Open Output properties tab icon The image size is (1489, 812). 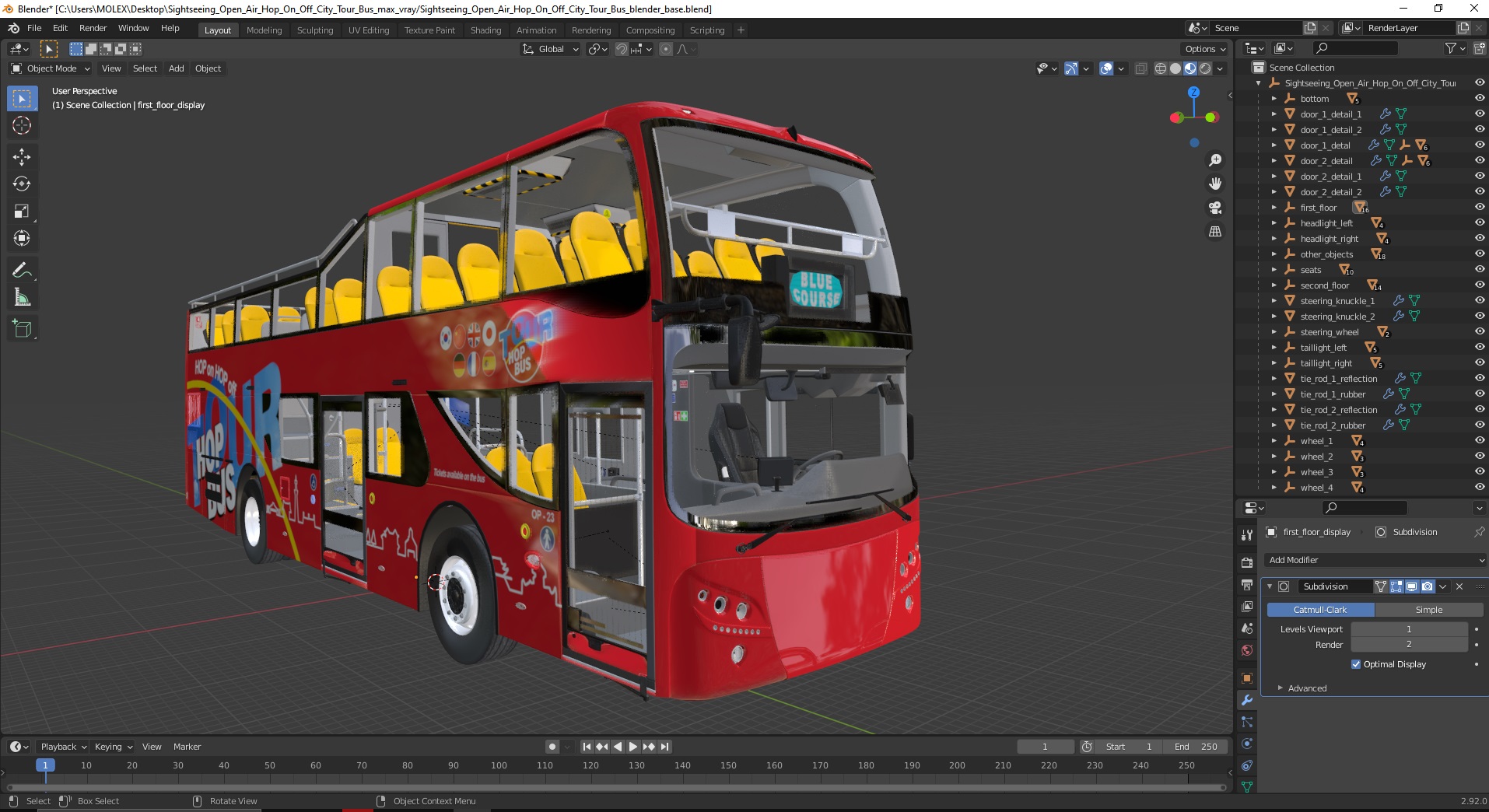click(x=1247, y=584)
